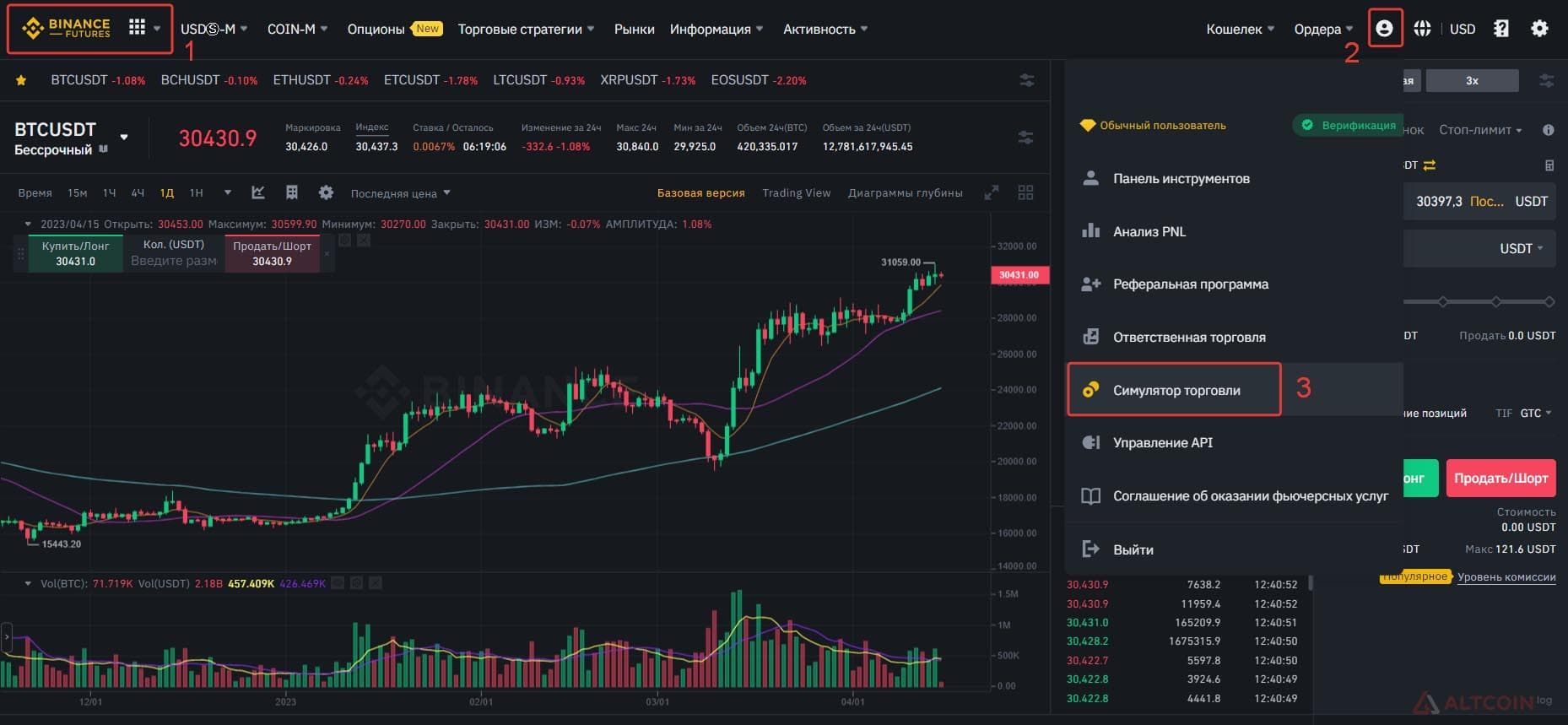Switch to multi-chart grid layout

[x=1025, y=192]
